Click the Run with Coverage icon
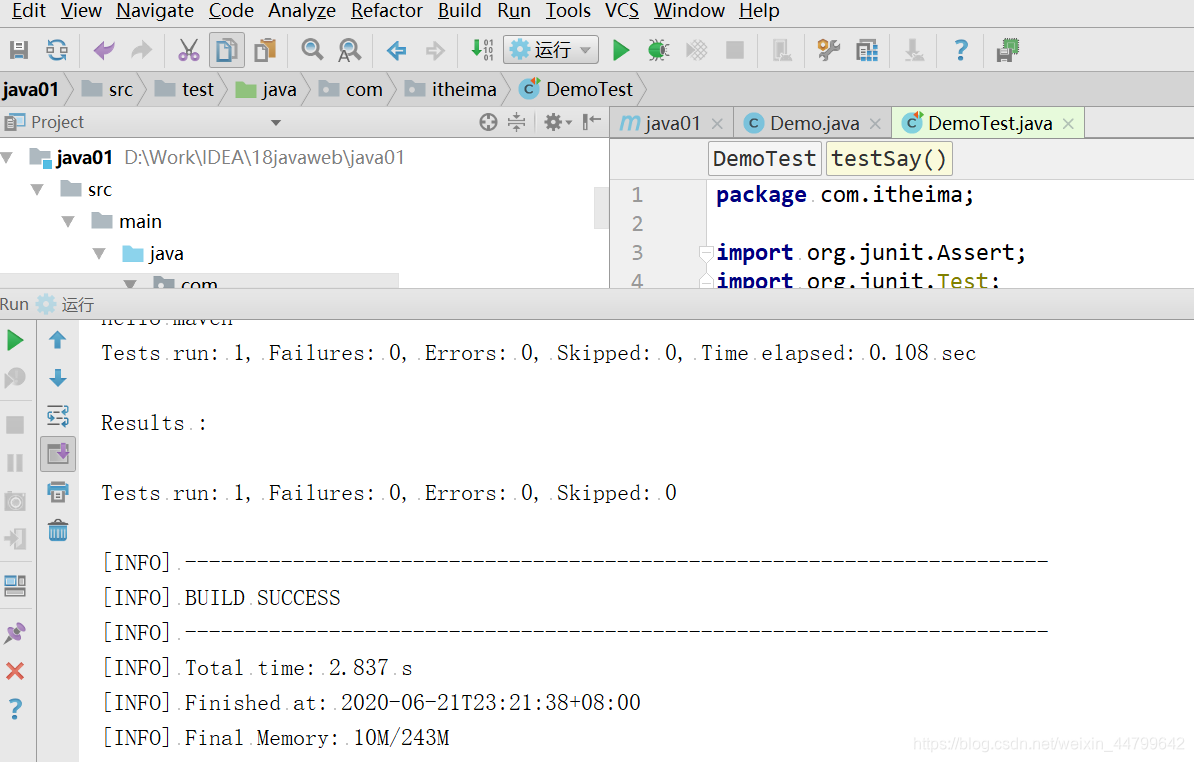The image size is (1194, 762). coord(696,51)
